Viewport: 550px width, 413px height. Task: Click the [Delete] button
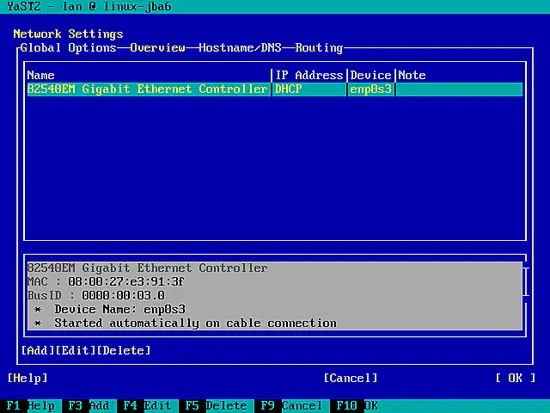pos(123,351)
